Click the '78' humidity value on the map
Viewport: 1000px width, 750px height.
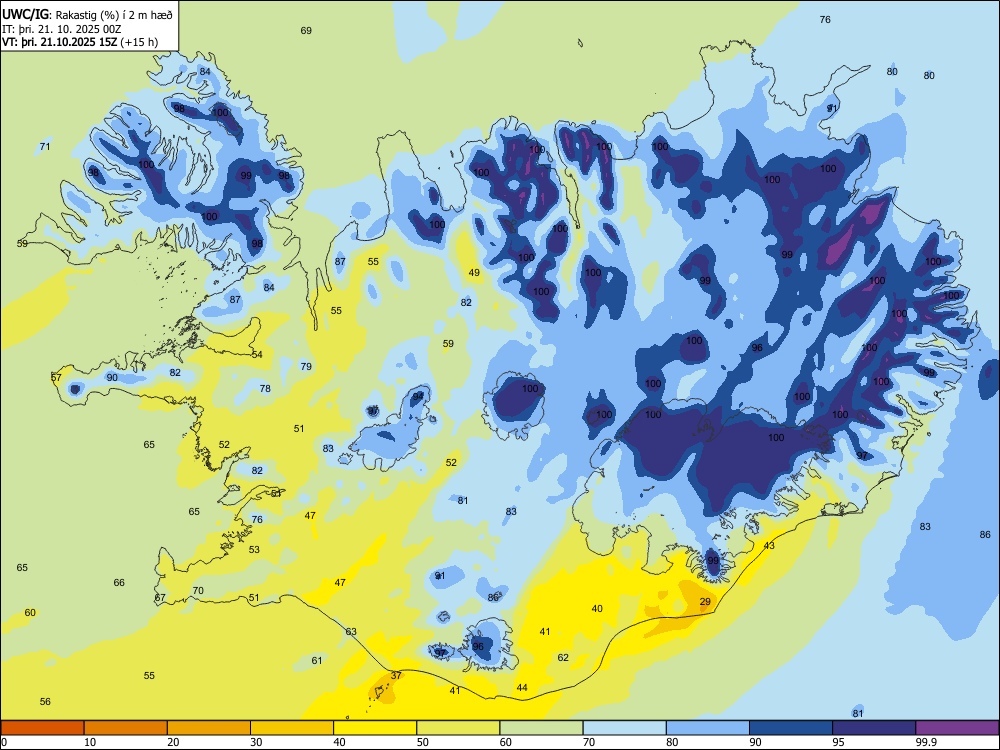[265, 388]
